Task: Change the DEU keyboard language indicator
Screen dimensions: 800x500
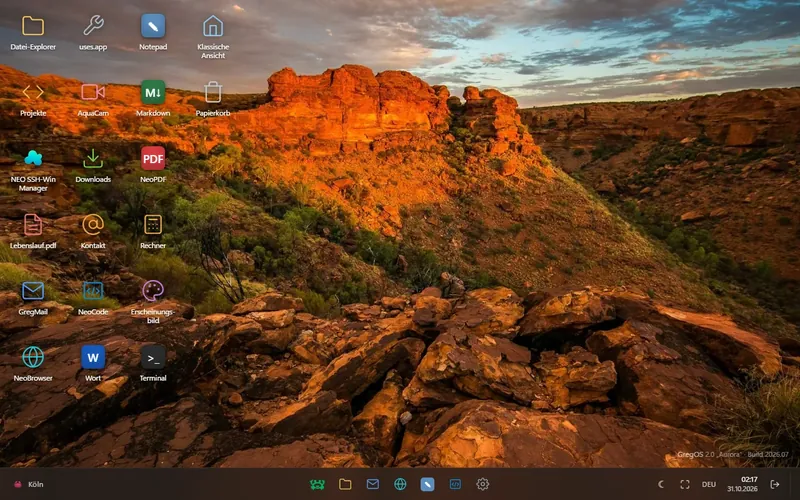Action: pos(709,484)
